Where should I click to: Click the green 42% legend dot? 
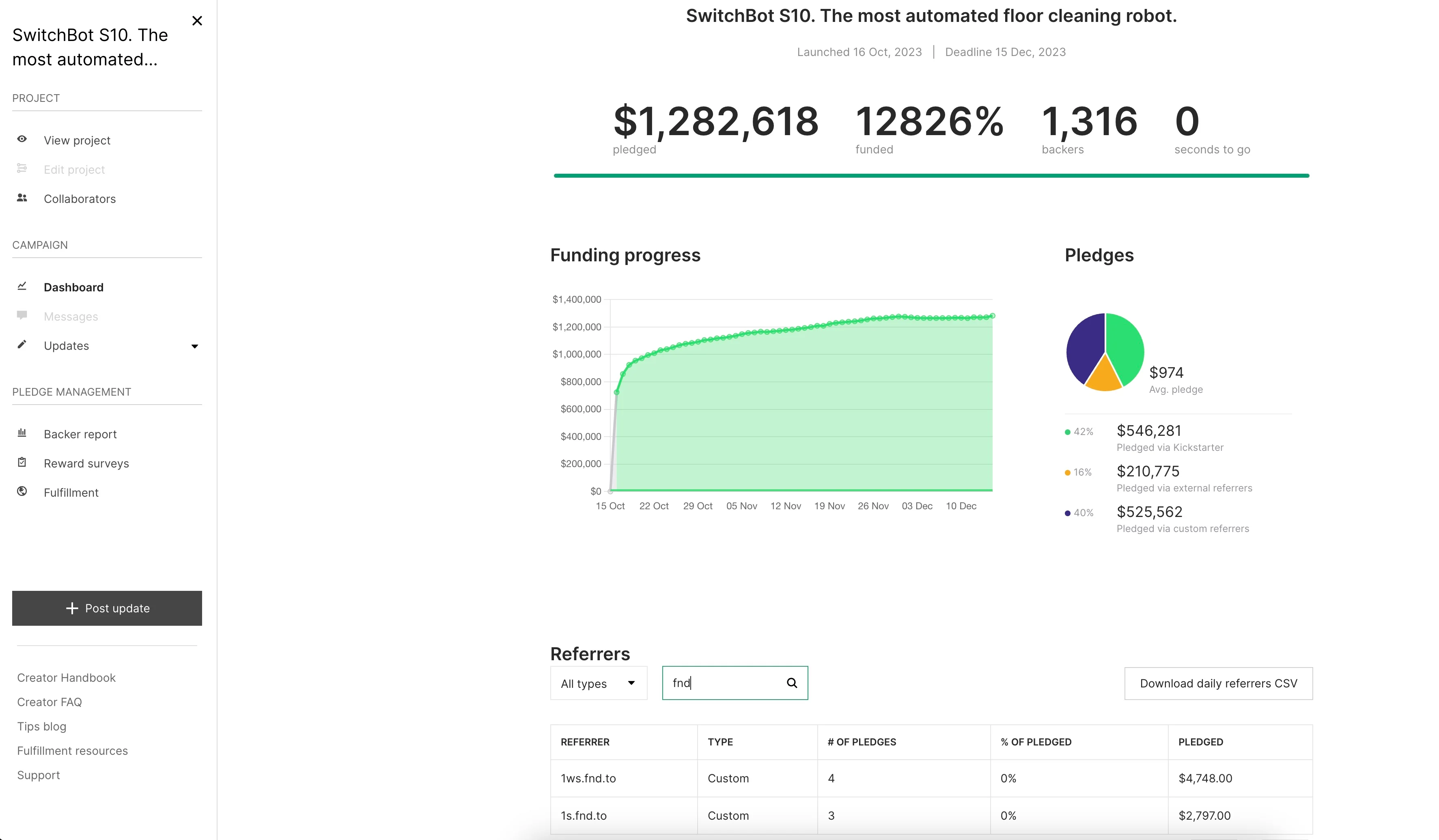pos(1067,432)
